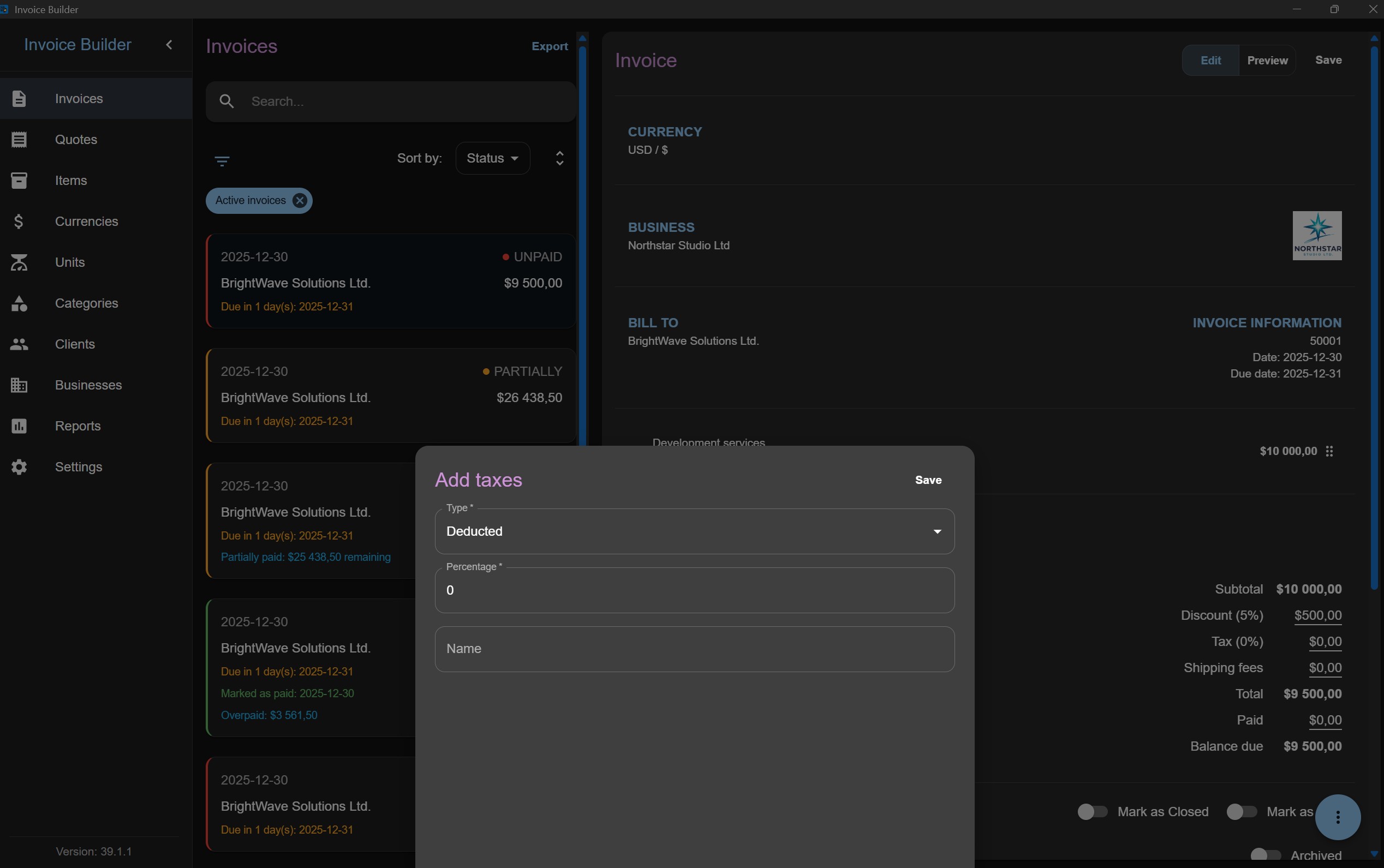Edit the Discount $500,00 amount

[1318, 615]
